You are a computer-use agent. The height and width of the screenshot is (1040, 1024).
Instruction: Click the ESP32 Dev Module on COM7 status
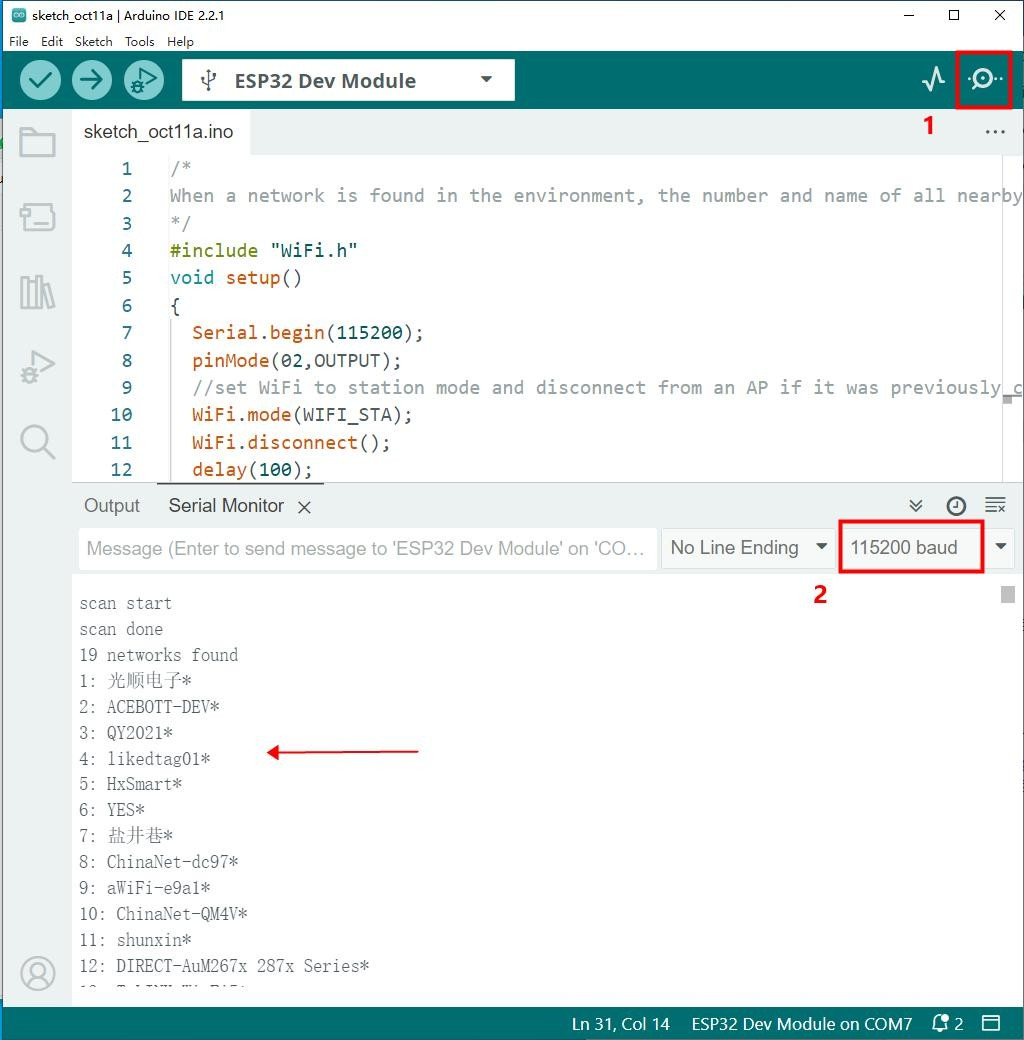pos(802,1023)
